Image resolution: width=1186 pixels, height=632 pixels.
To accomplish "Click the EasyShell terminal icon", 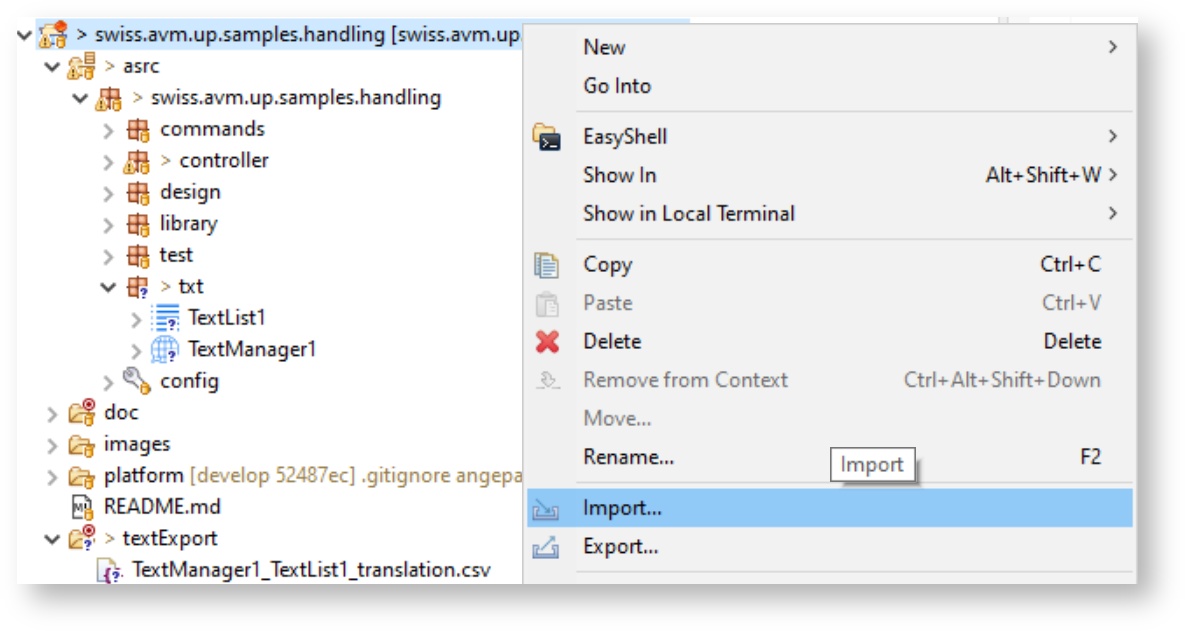I will (x=547, y=137).
